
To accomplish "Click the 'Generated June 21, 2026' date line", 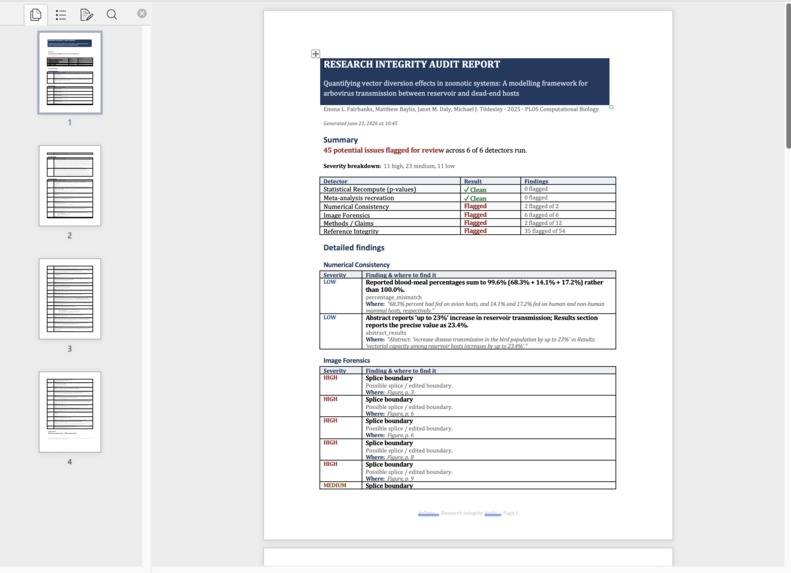I will click(360, 123).
